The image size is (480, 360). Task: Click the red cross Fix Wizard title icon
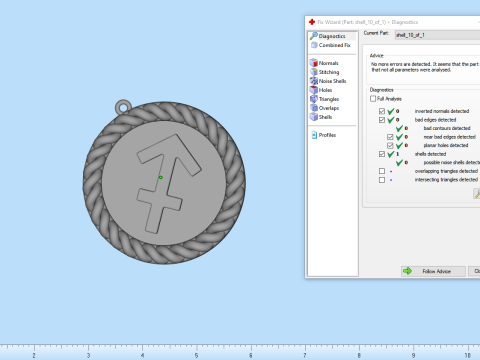click(x=312, y=22)
